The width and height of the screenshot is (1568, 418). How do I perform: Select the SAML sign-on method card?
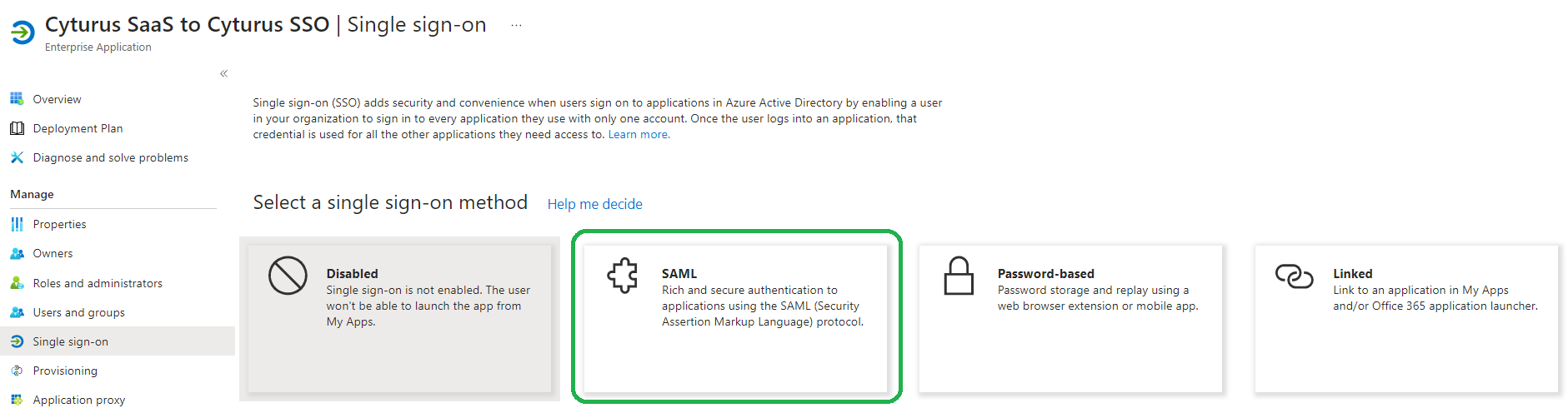coord(735,318)
